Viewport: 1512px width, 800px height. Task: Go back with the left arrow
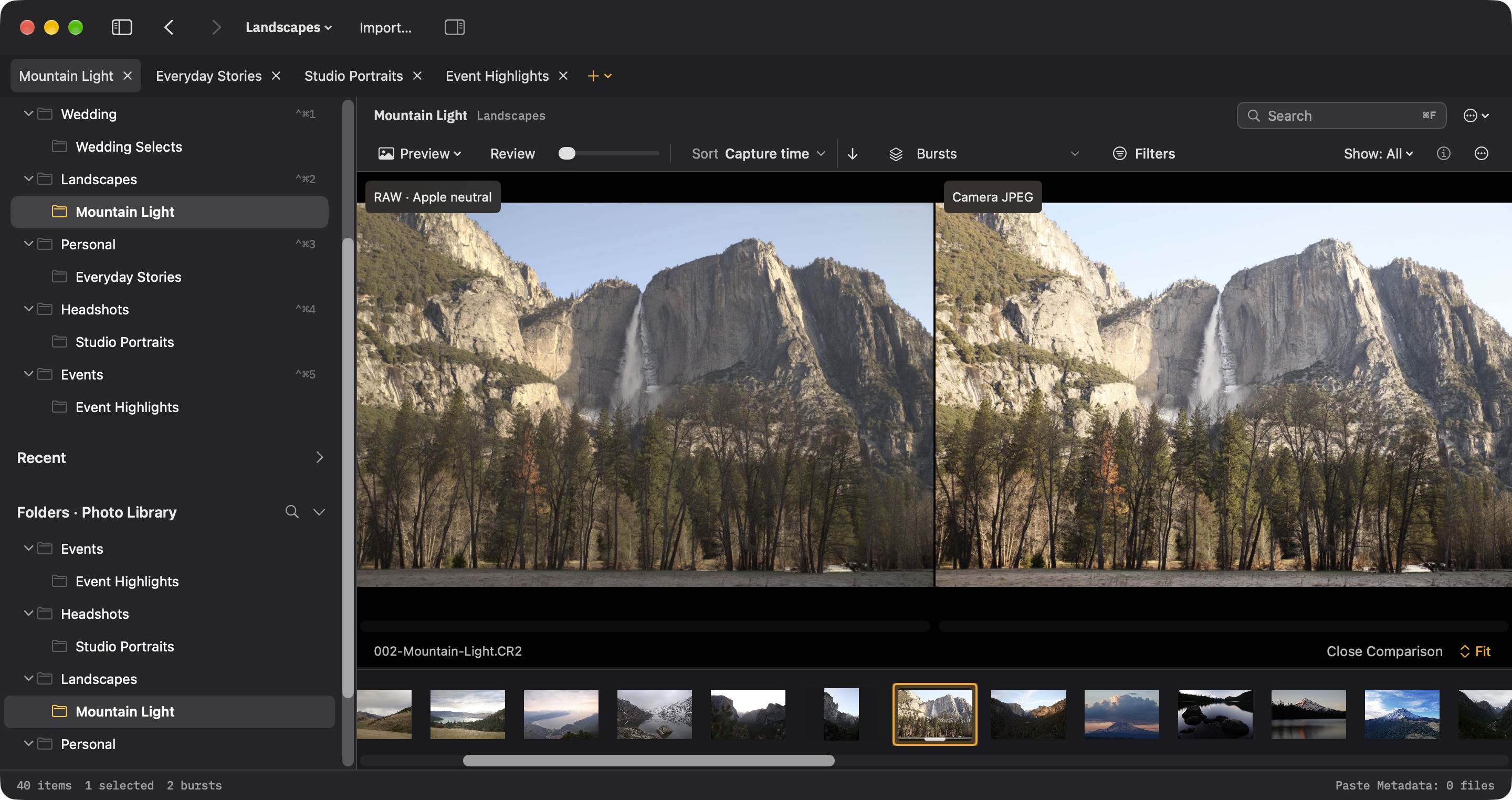[x=169, y=28]
